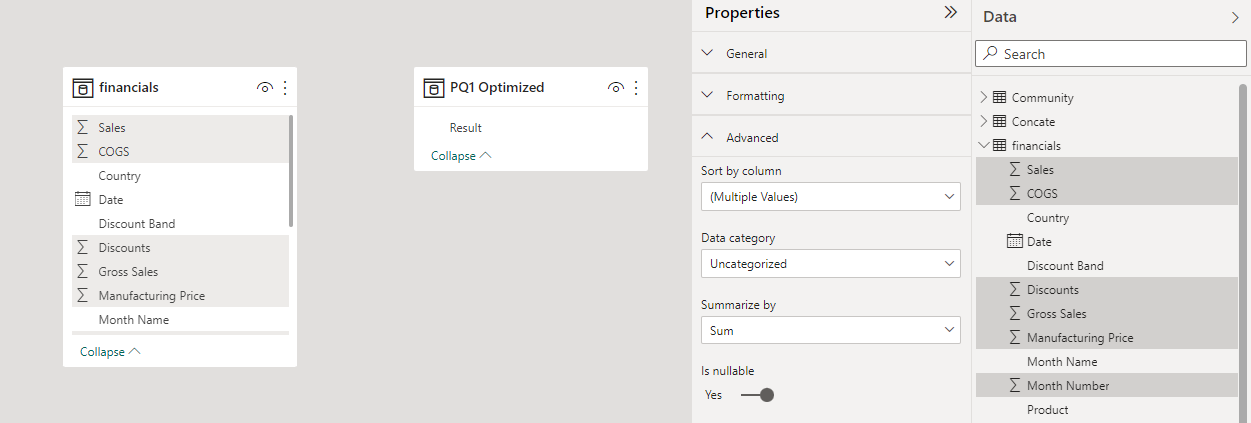Click sigma icon beside COGS in Data pane
Viewport: 1251px width, 423px height.
[x=1015, y=194]
